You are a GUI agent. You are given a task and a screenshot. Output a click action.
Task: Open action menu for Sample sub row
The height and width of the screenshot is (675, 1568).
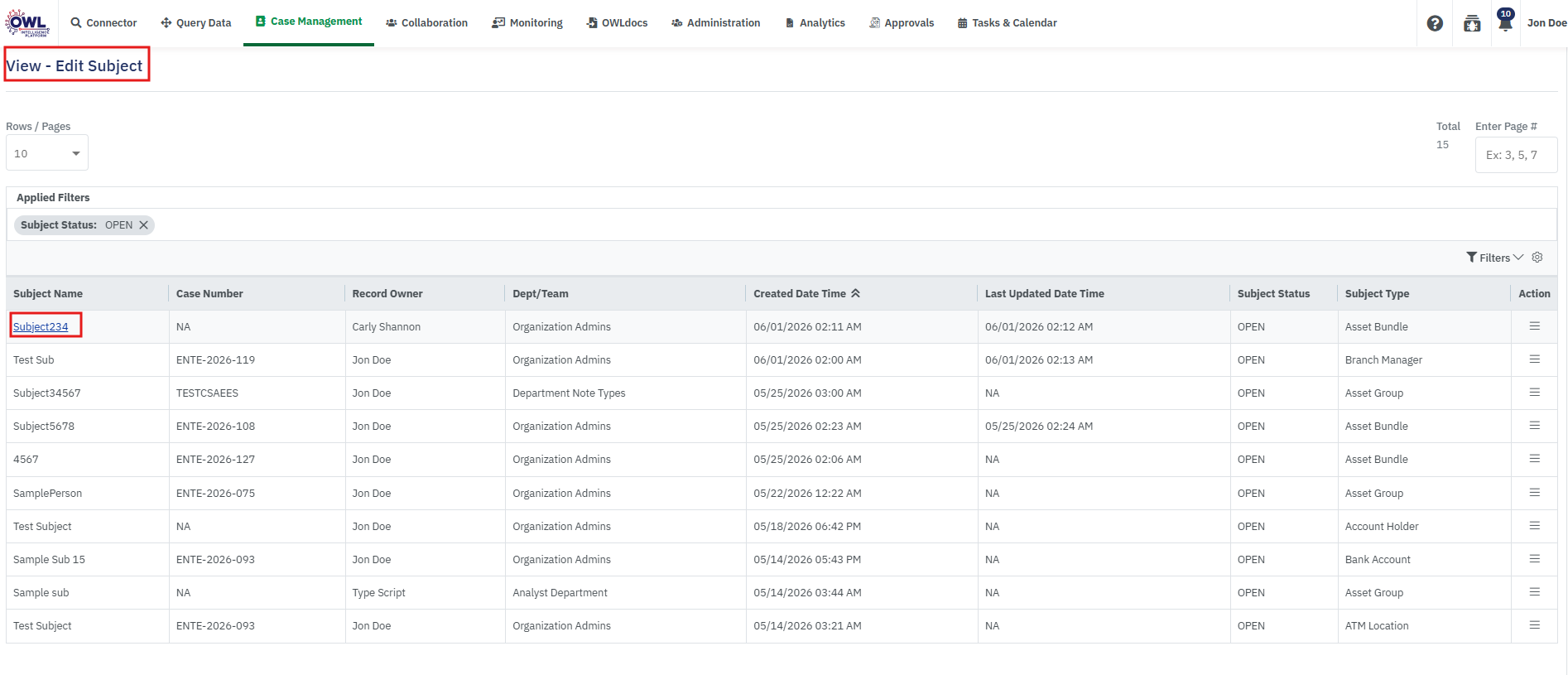coord(1534,592)
